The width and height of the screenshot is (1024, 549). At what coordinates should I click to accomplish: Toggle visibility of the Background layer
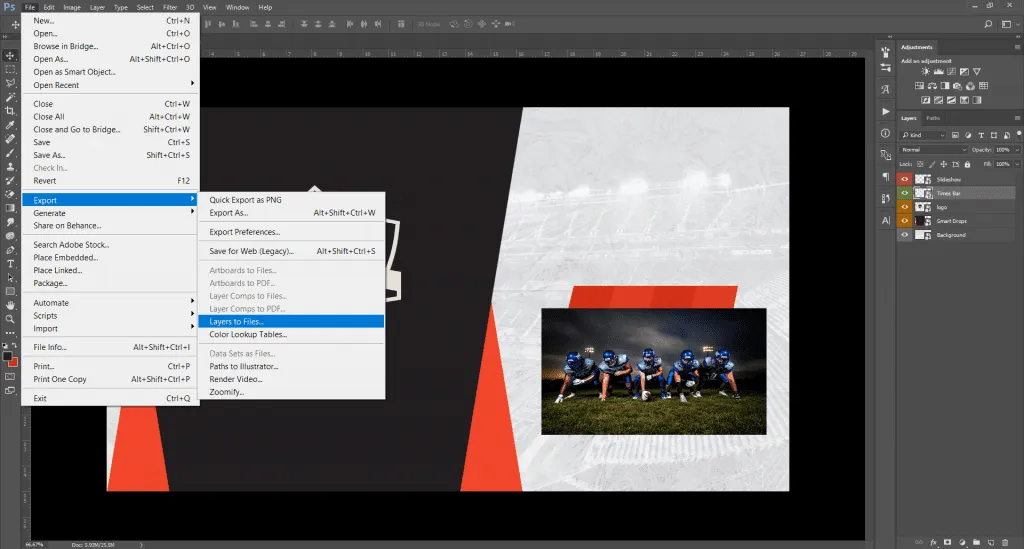(905, 235)
